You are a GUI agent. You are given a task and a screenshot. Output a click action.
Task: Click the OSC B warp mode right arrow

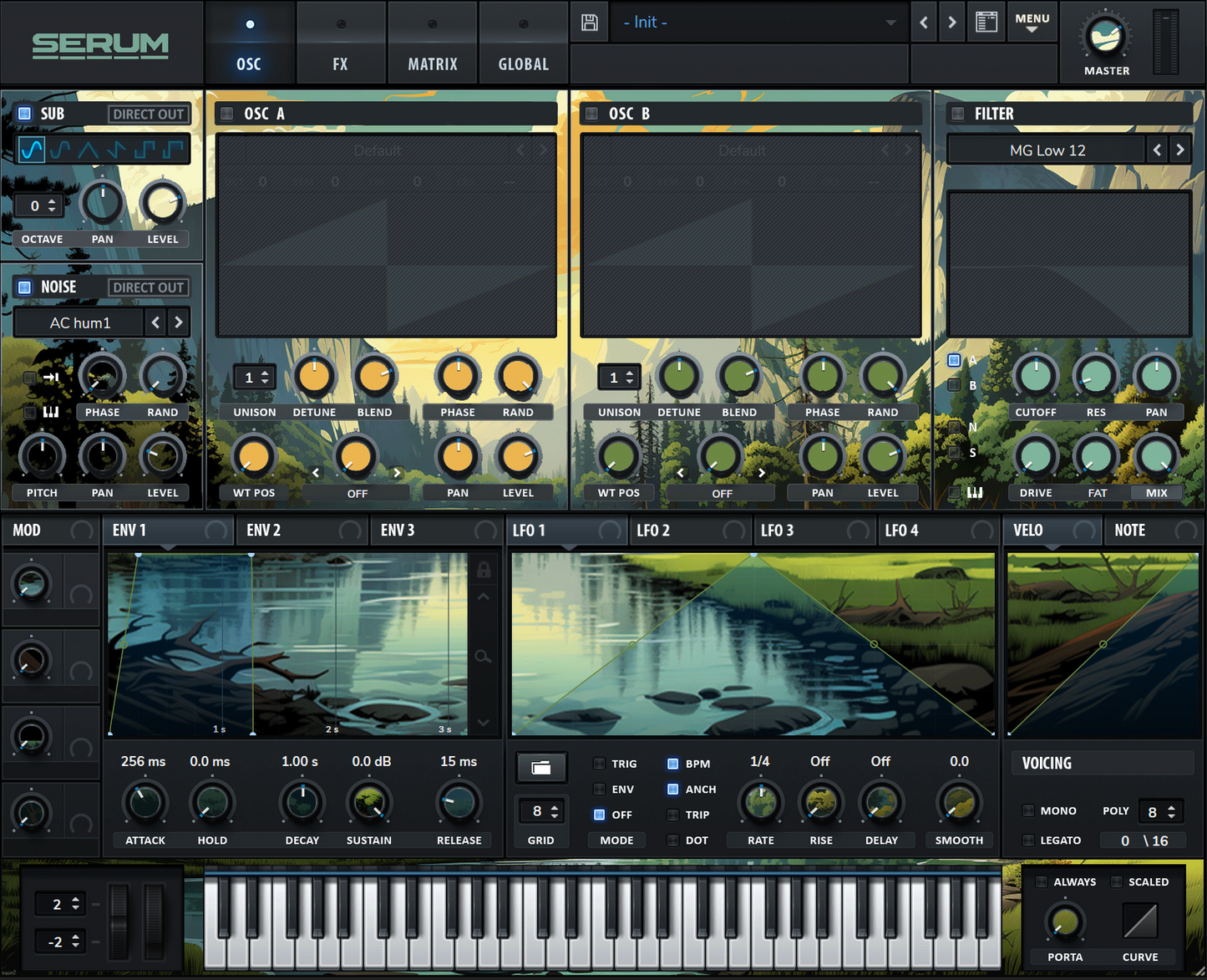click(x=762, y=473)
